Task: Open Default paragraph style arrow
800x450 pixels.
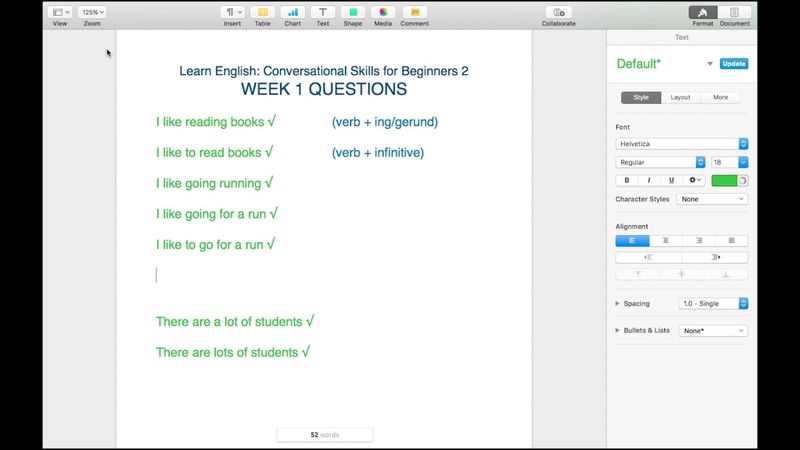Action: (710, 64)
